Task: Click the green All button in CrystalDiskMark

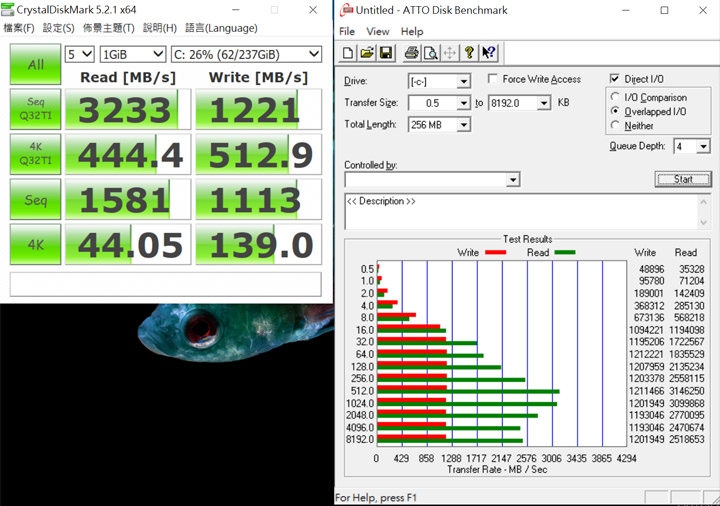Action: [x=35, y=65]
